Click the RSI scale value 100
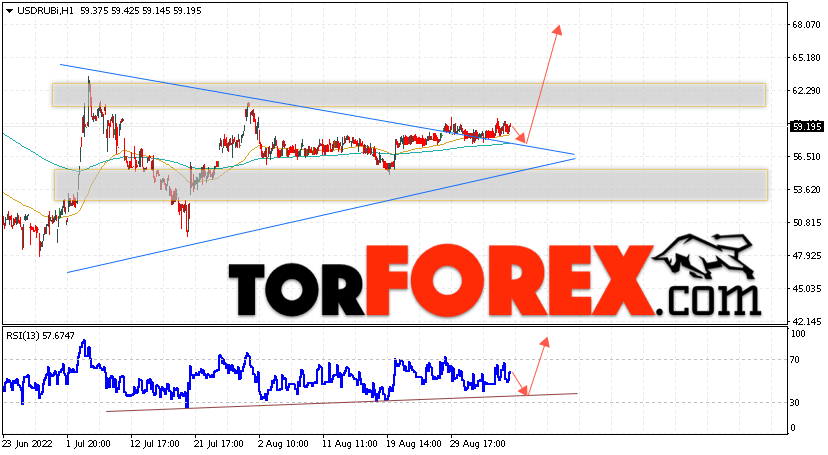This screenshot has width=828, height=455. point(798,334)
